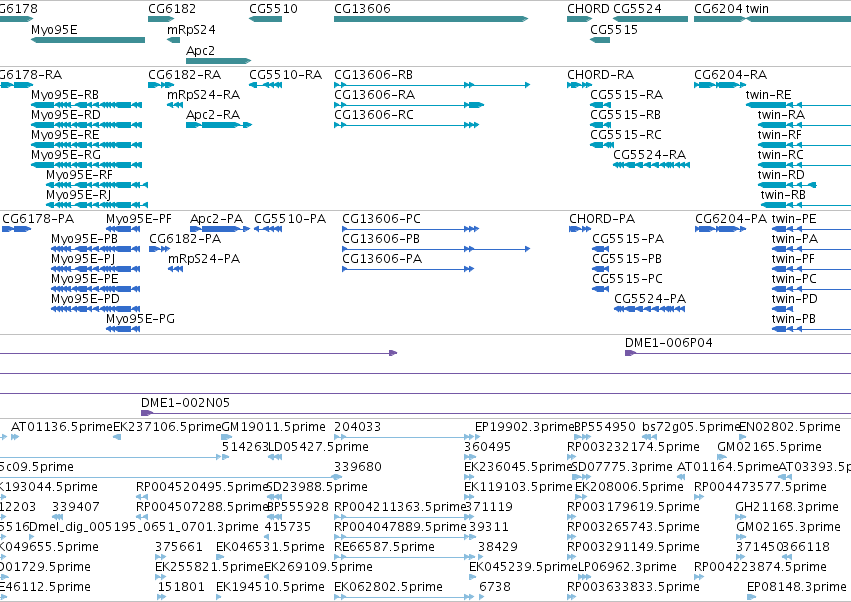Select the CG5524-RA transcript label
This screenshot has width=851, height=602.
[650, 155]
